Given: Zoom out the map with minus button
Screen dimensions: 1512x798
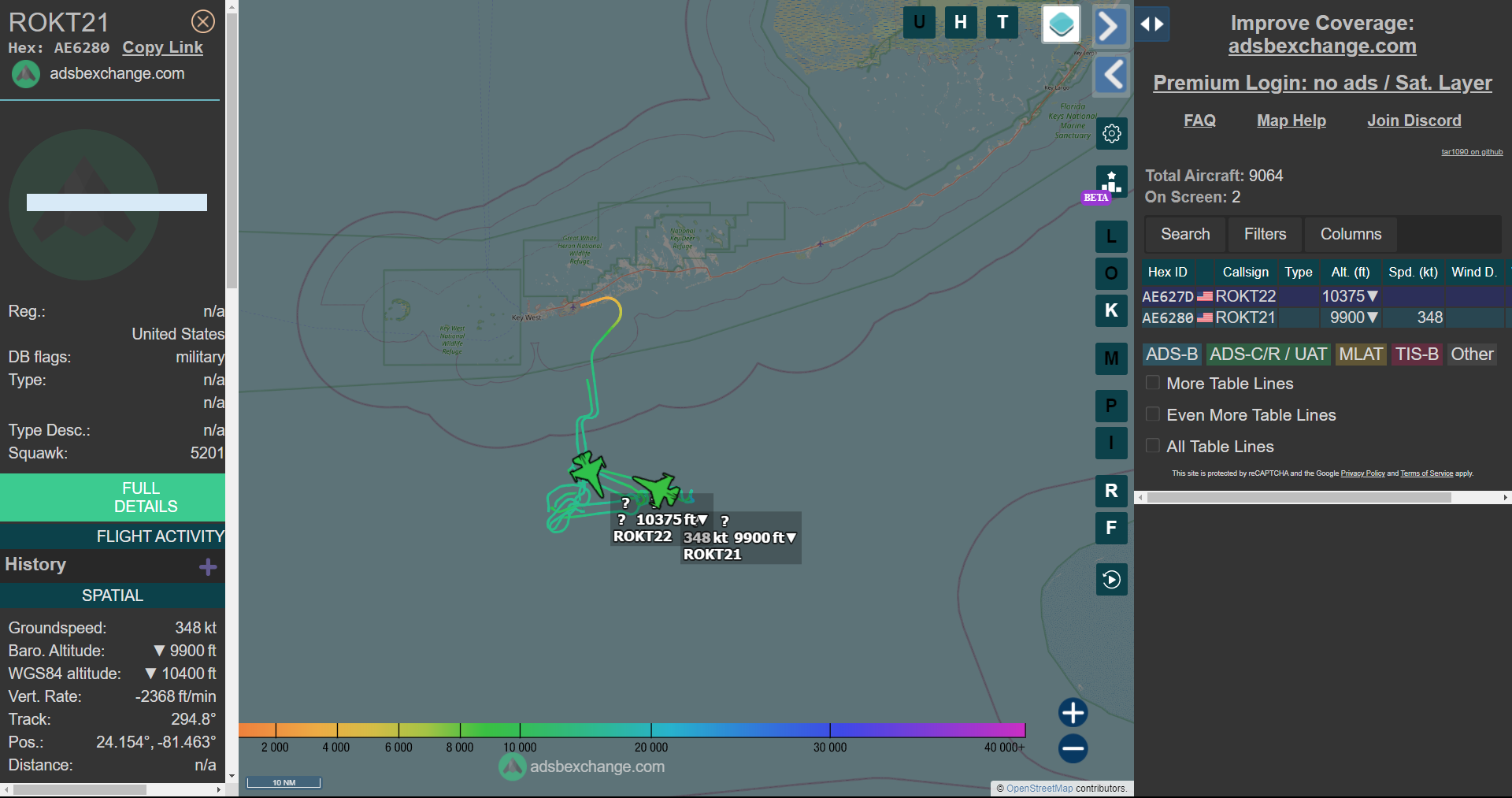Looking at the screenshot, I should click(1073, 748).
